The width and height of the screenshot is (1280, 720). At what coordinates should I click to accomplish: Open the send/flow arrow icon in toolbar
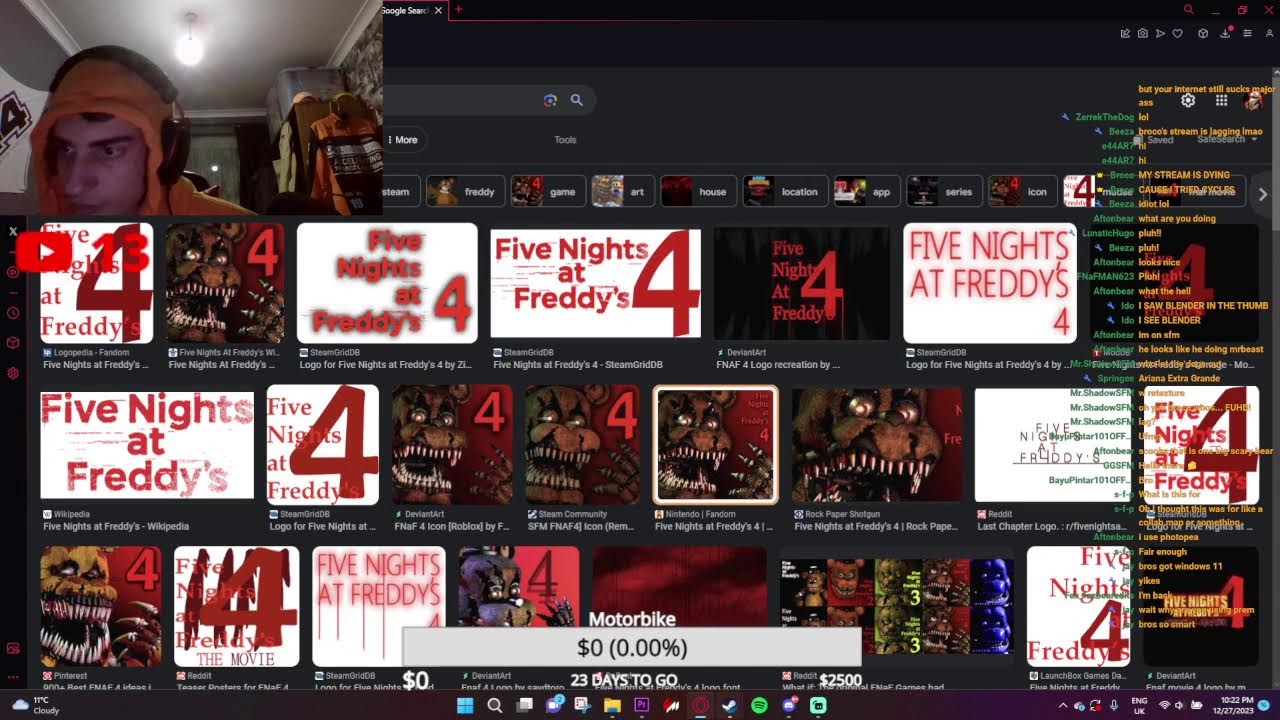coord(1160,33)
